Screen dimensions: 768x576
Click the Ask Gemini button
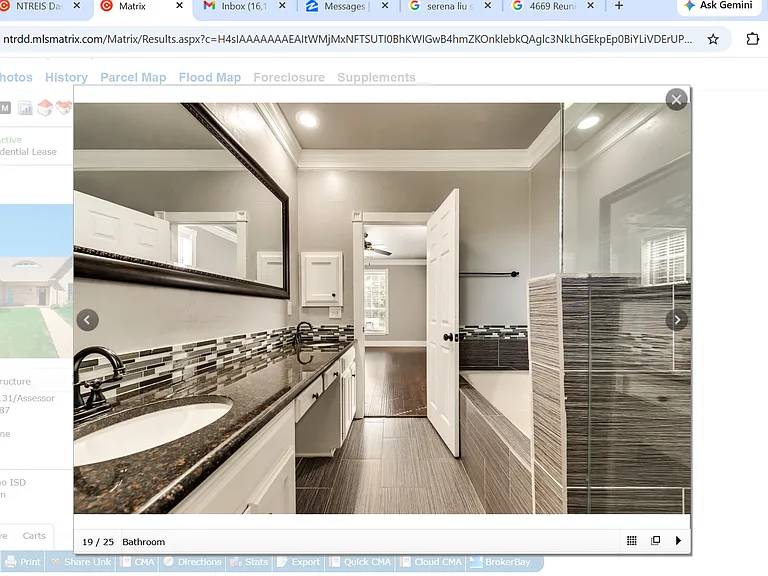[x=718, y=5]
